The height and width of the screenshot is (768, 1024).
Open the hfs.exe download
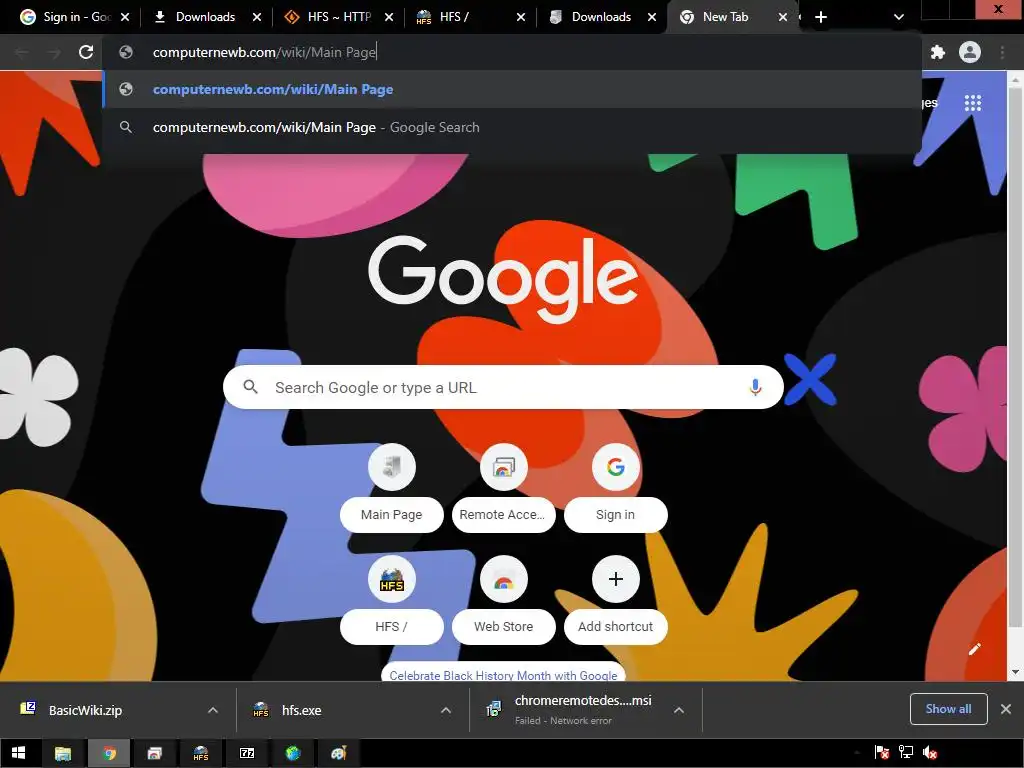[x=301, y=710]
